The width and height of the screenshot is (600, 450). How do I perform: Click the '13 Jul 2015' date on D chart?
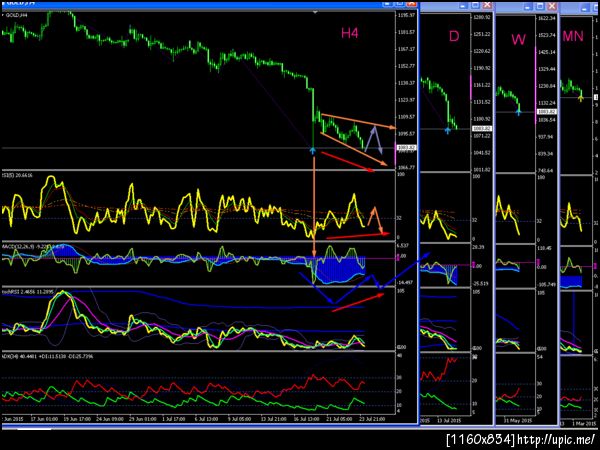pos(449,421)
